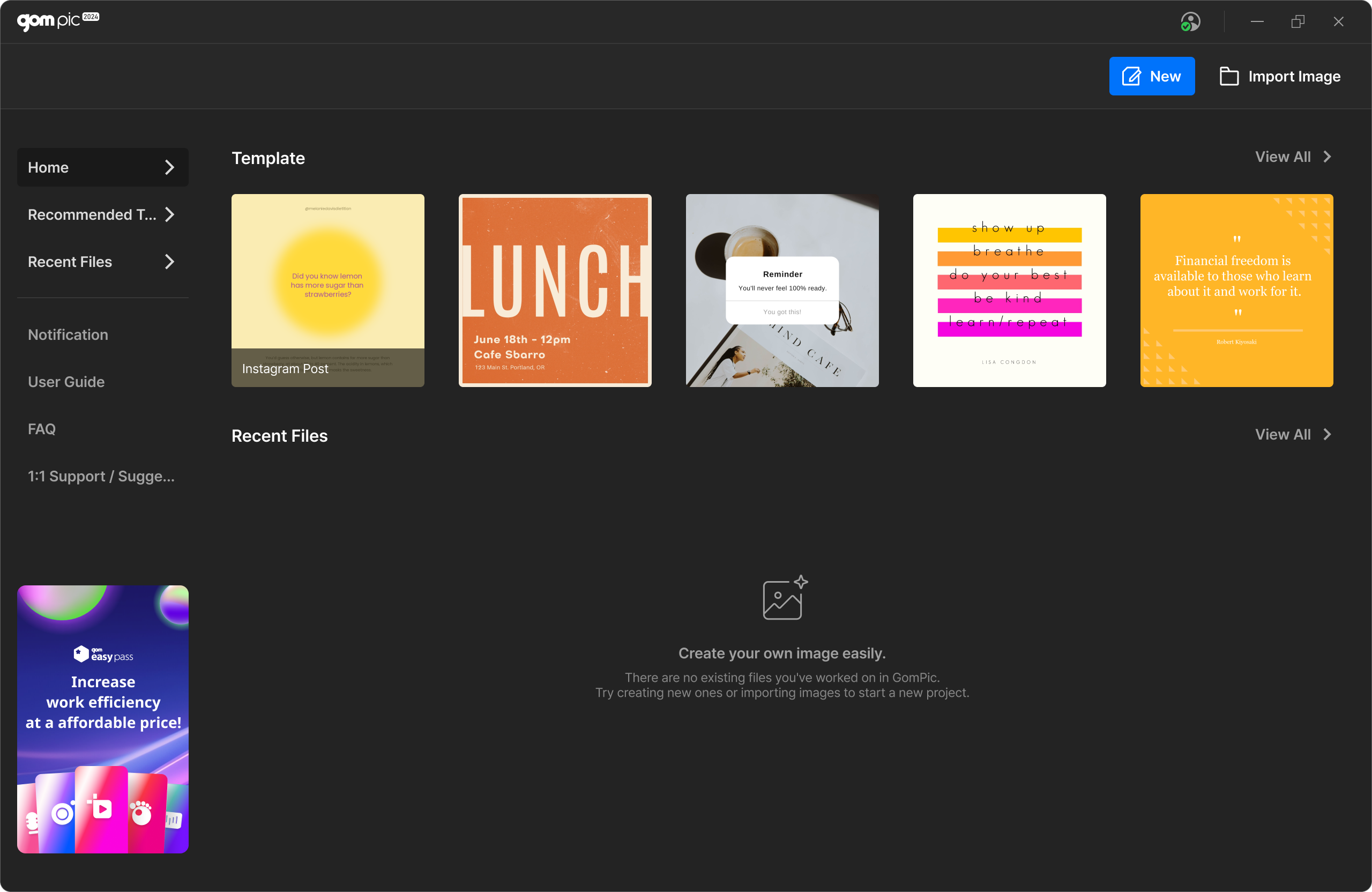Minimize the GOM Pic window
The width and height of the screenshot is (1372, 892).
pos(1257,22)
